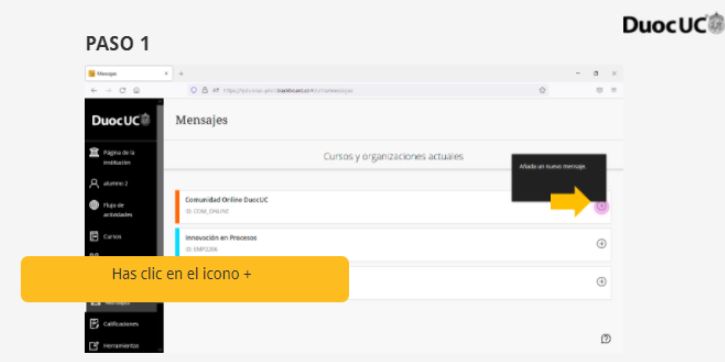Click the plus icon on third course row
725x362 pixels.
click(x=601, y=282)
